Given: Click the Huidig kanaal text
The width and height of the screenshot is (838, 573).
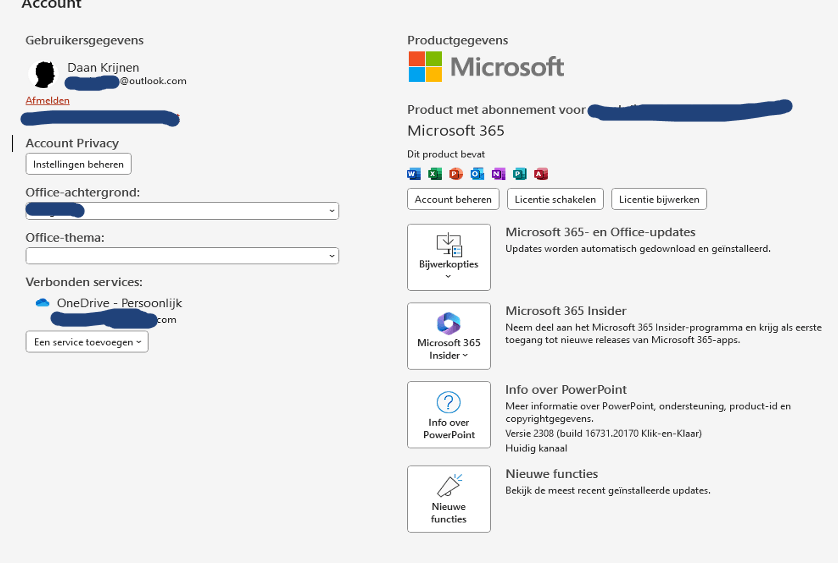Looking at the screenshot, I should (x=536, y=448).
